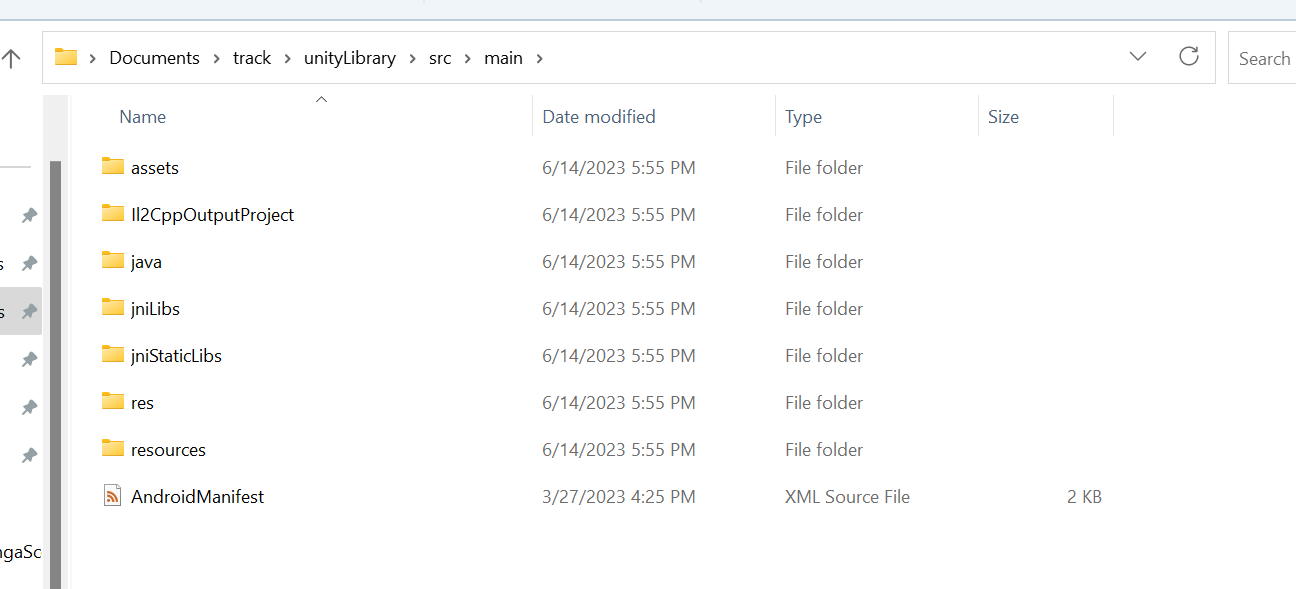Image resolution: width=1296 pixels, height=589 pixels.
Task: Go to track folder breadcrumb
Action: click(252, 58)
